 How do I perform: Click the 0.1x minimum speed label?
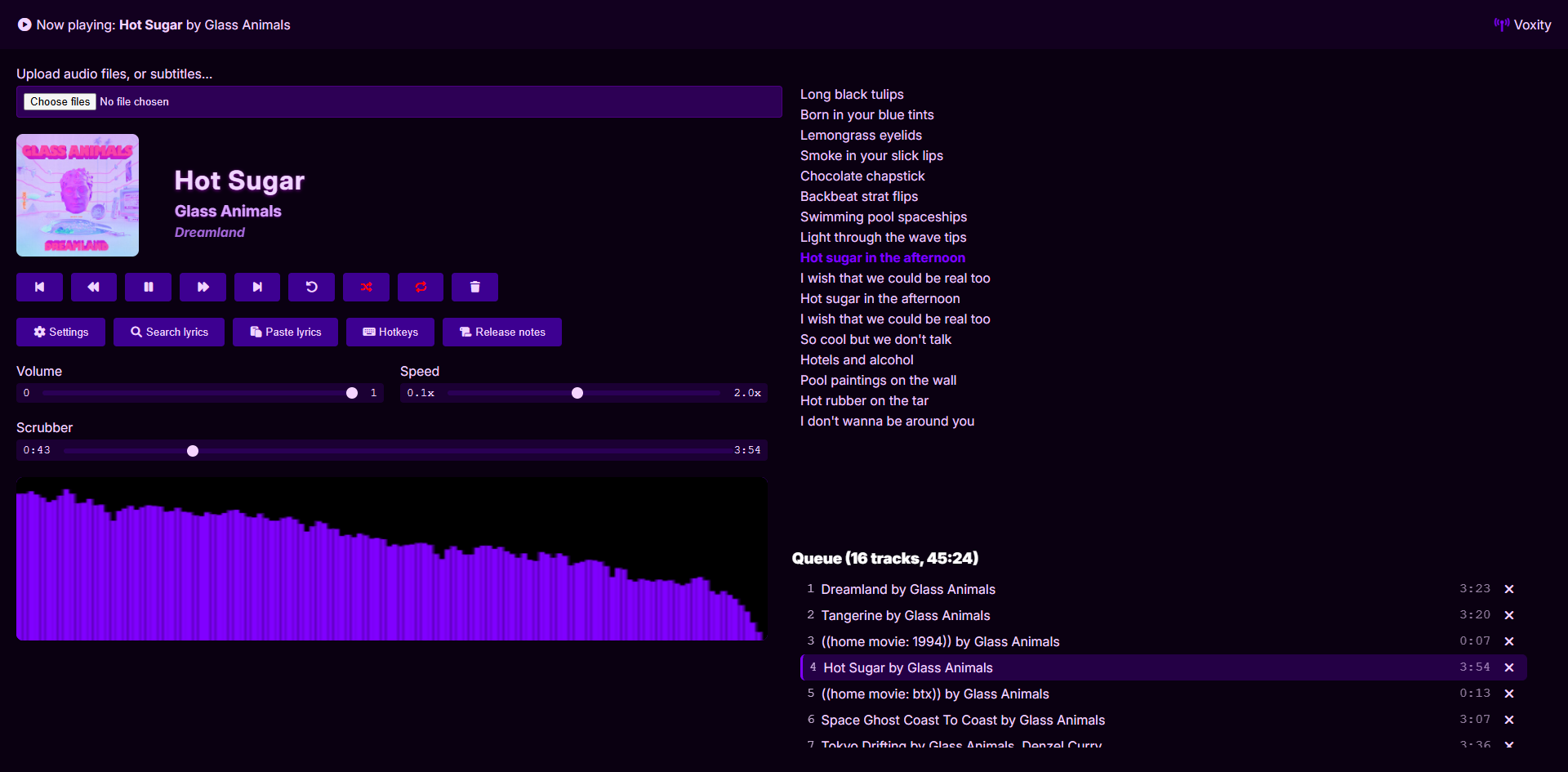click(x=421, y=393)
